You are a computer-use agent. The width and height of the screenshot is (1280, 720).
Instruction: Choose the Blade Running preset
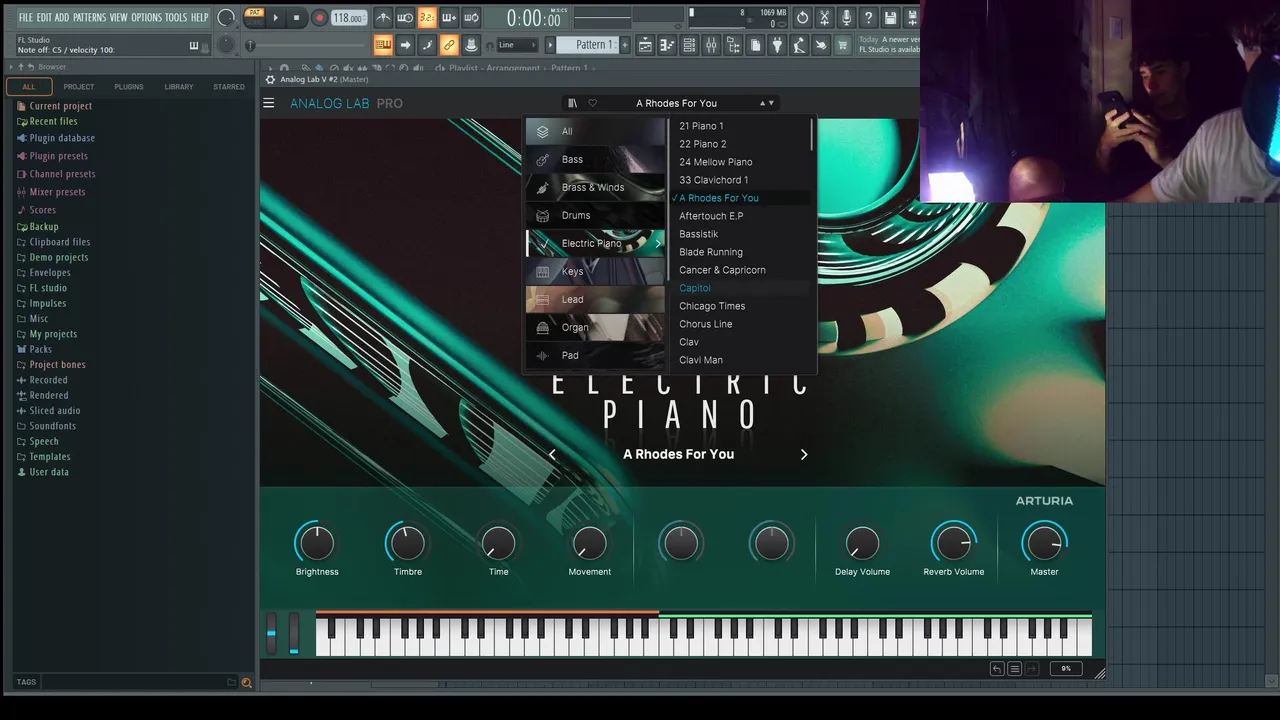pyautogui.click(x=711, y=252)
